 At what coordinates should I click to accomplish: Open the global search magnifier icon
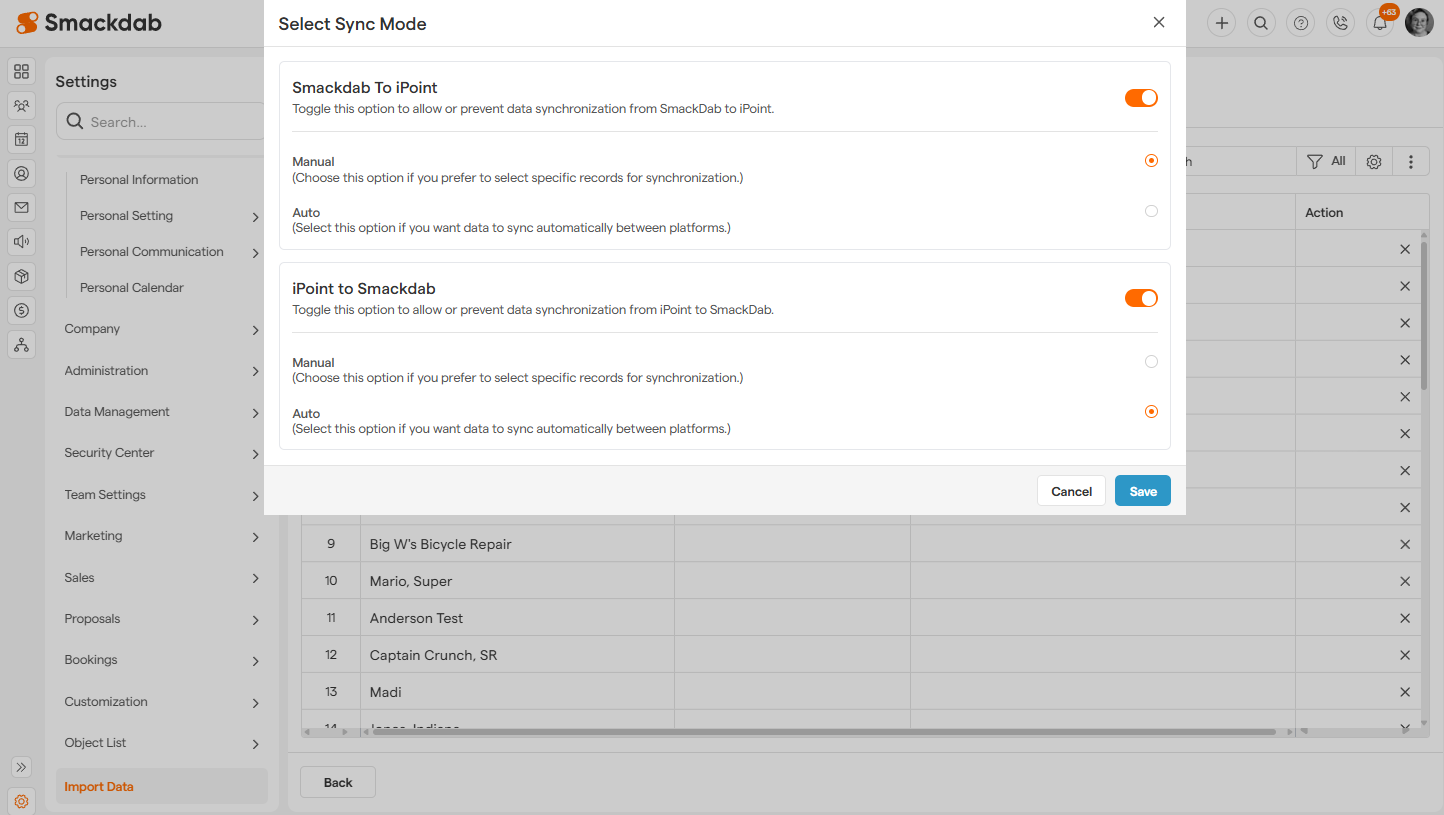pyautogui.click(x=1261, y=23)
